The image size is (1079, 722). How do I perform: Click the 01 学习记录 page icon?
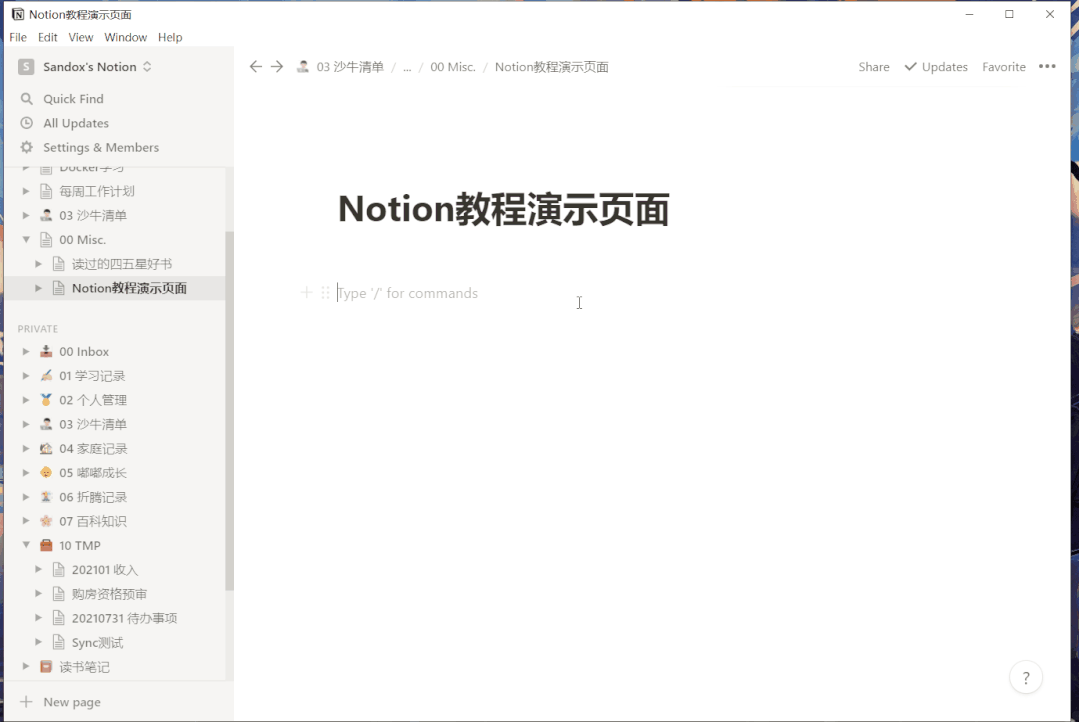click(46, 376)
